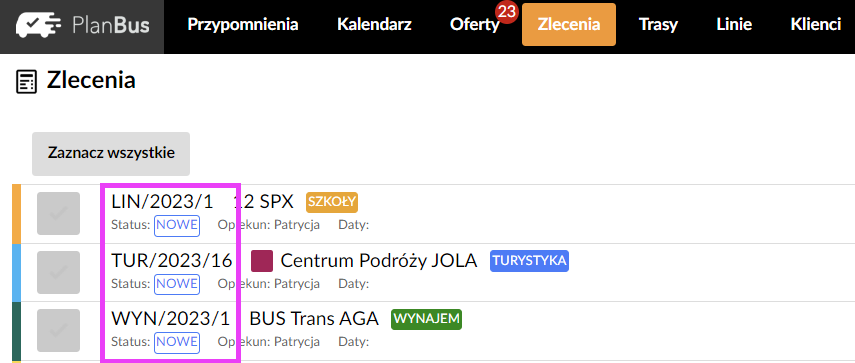Screen dimensions: 855x363
Task: Click the PlanBus bus logo icon
Action: [39, 25]
